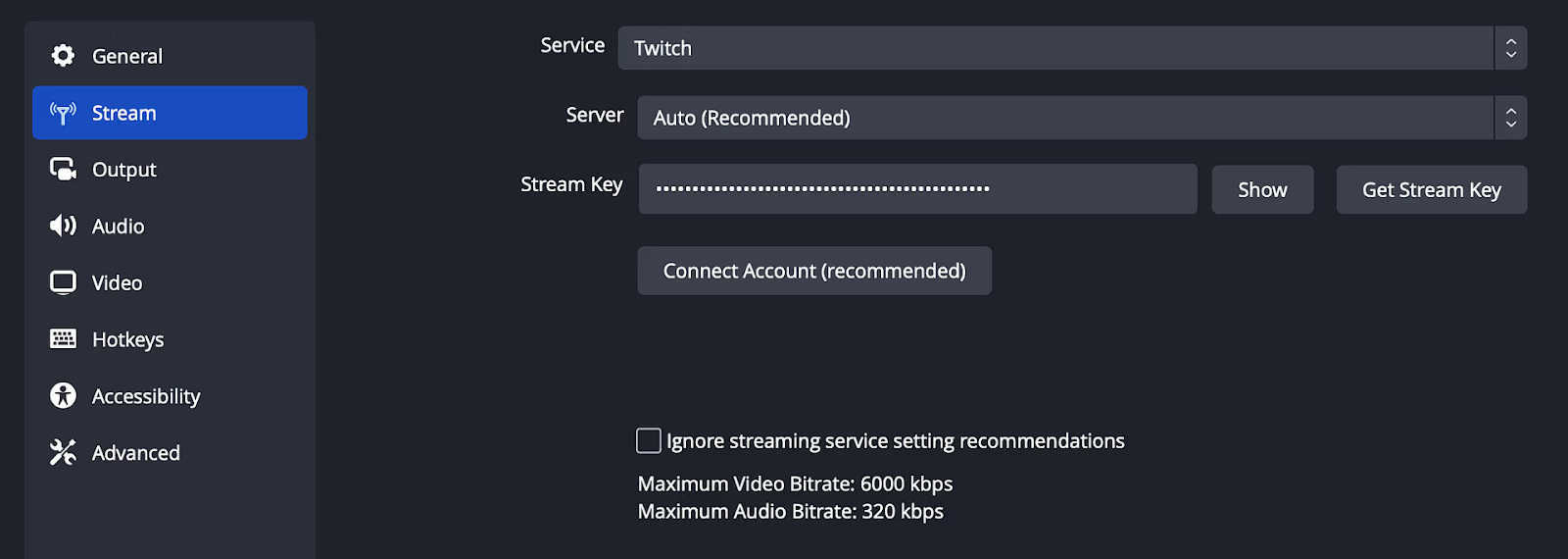The height and width of the screenshot is (559, 1568).
Task: Click the General gear icon
Action: [63, 56]
